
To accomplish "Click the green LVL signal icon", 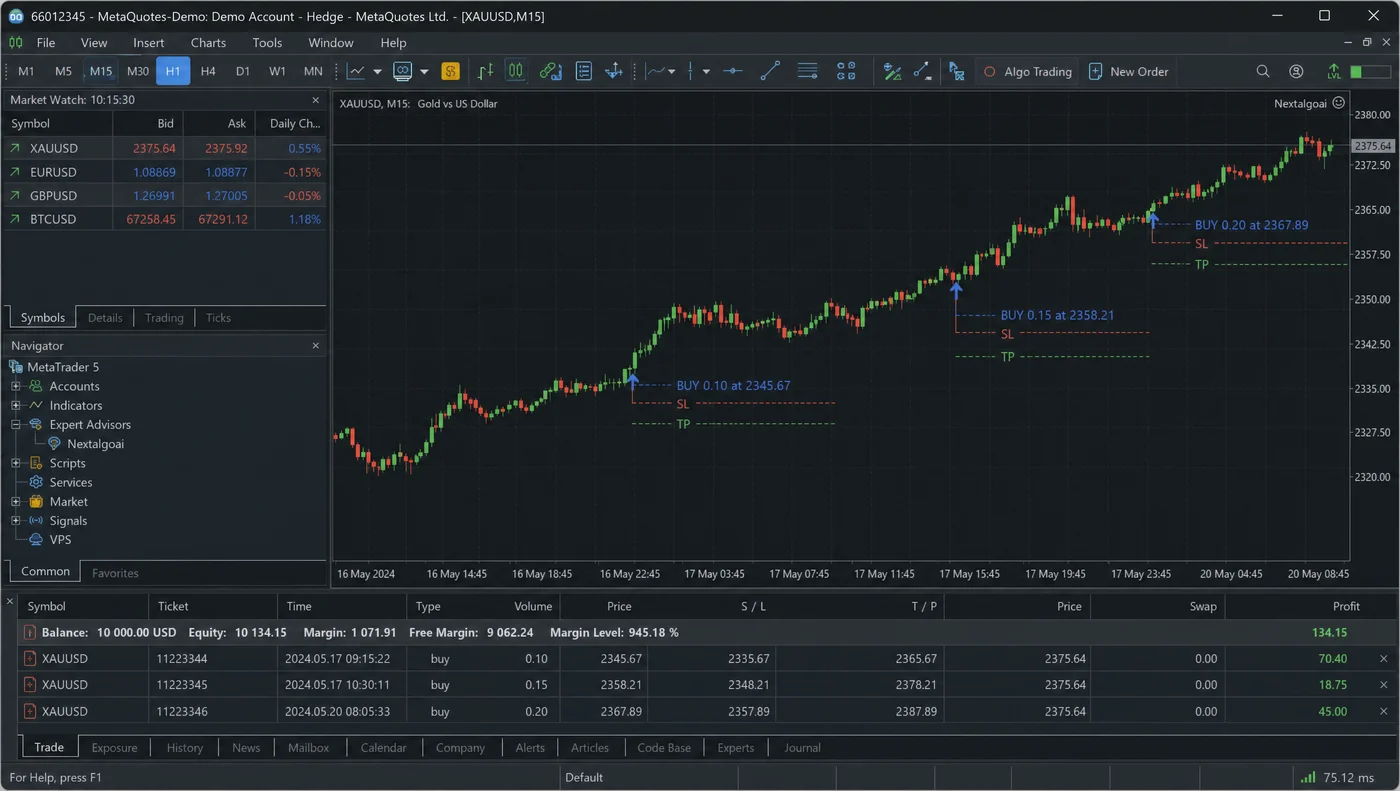I will click(x=1334, y=71).
